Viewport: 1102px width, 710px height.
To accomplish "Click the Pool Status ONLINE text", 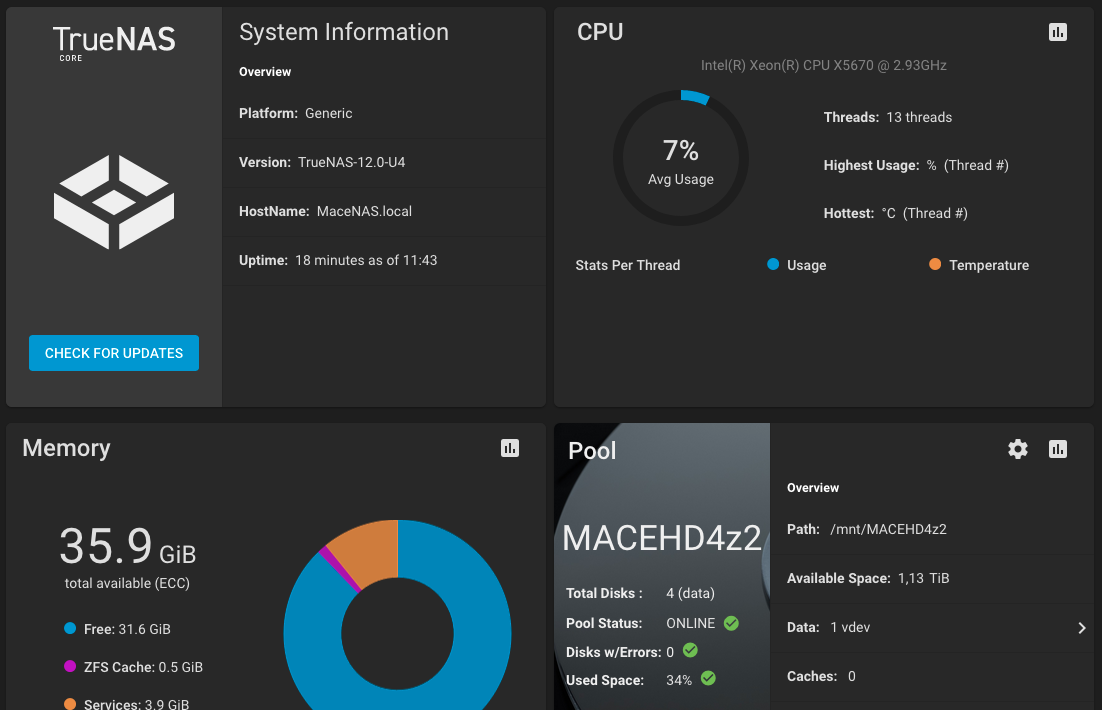I will click(691, 624).
